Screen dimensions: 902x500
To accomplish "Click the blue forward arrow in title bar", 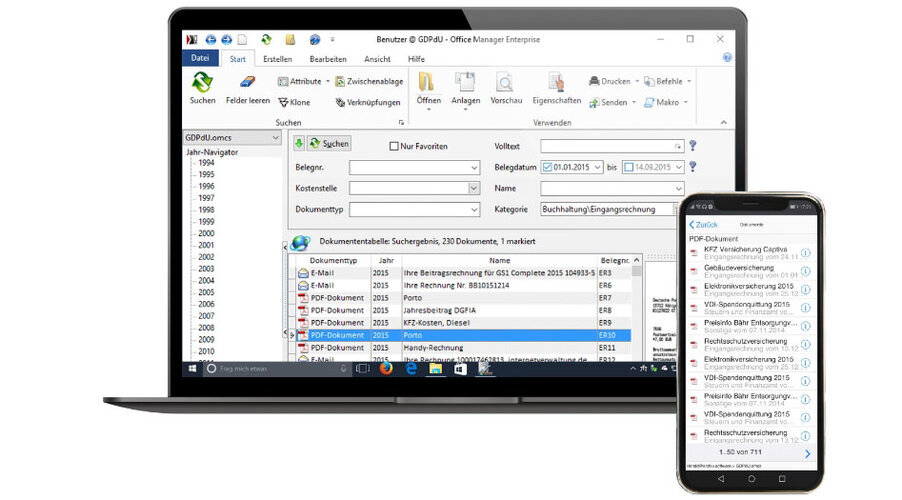I will pos(227,40).
